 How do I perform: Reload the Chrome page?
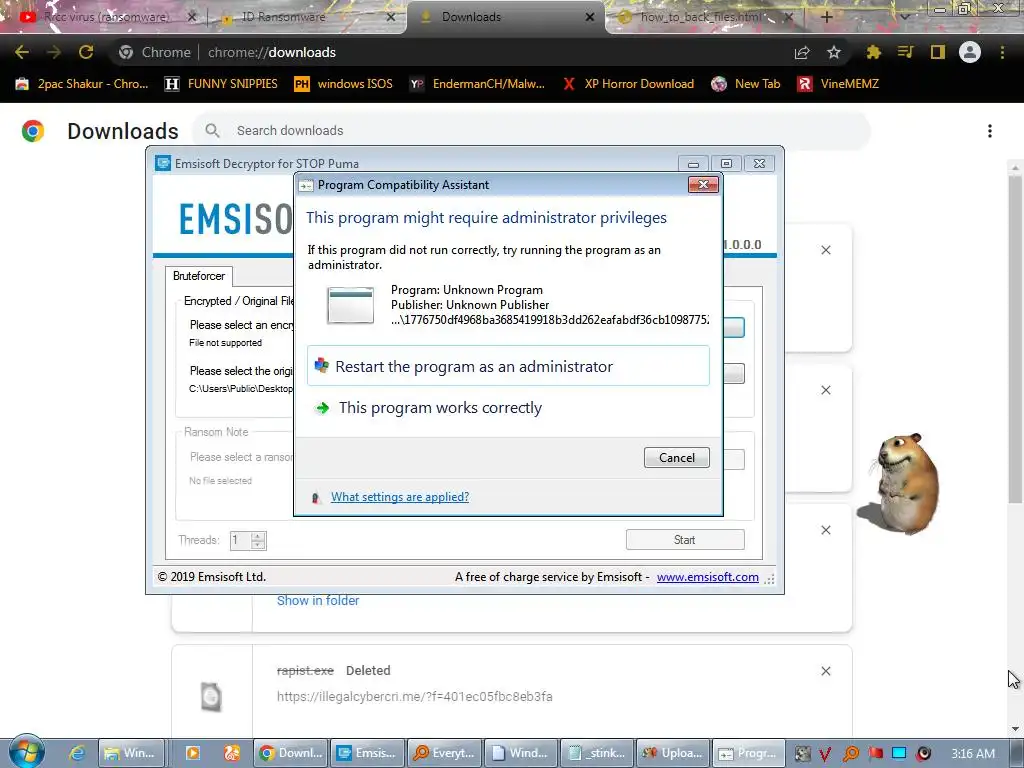[x=86, y=52]
